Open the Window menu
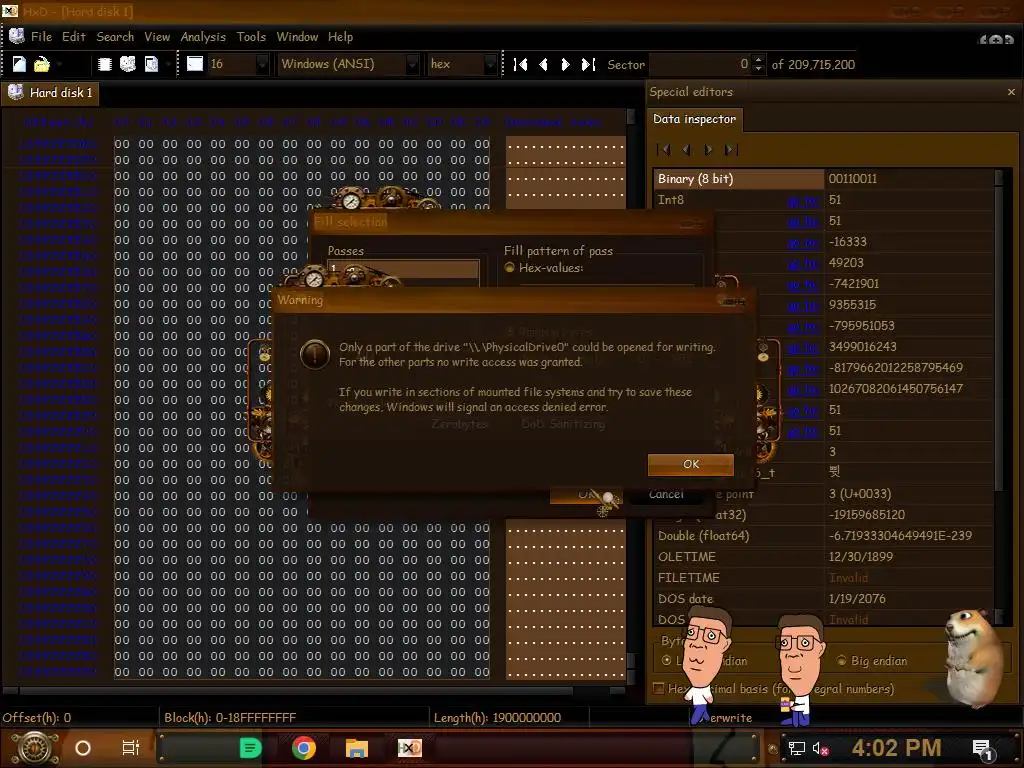The width and height of the screenshot is (1024, 768). [297, 37]
